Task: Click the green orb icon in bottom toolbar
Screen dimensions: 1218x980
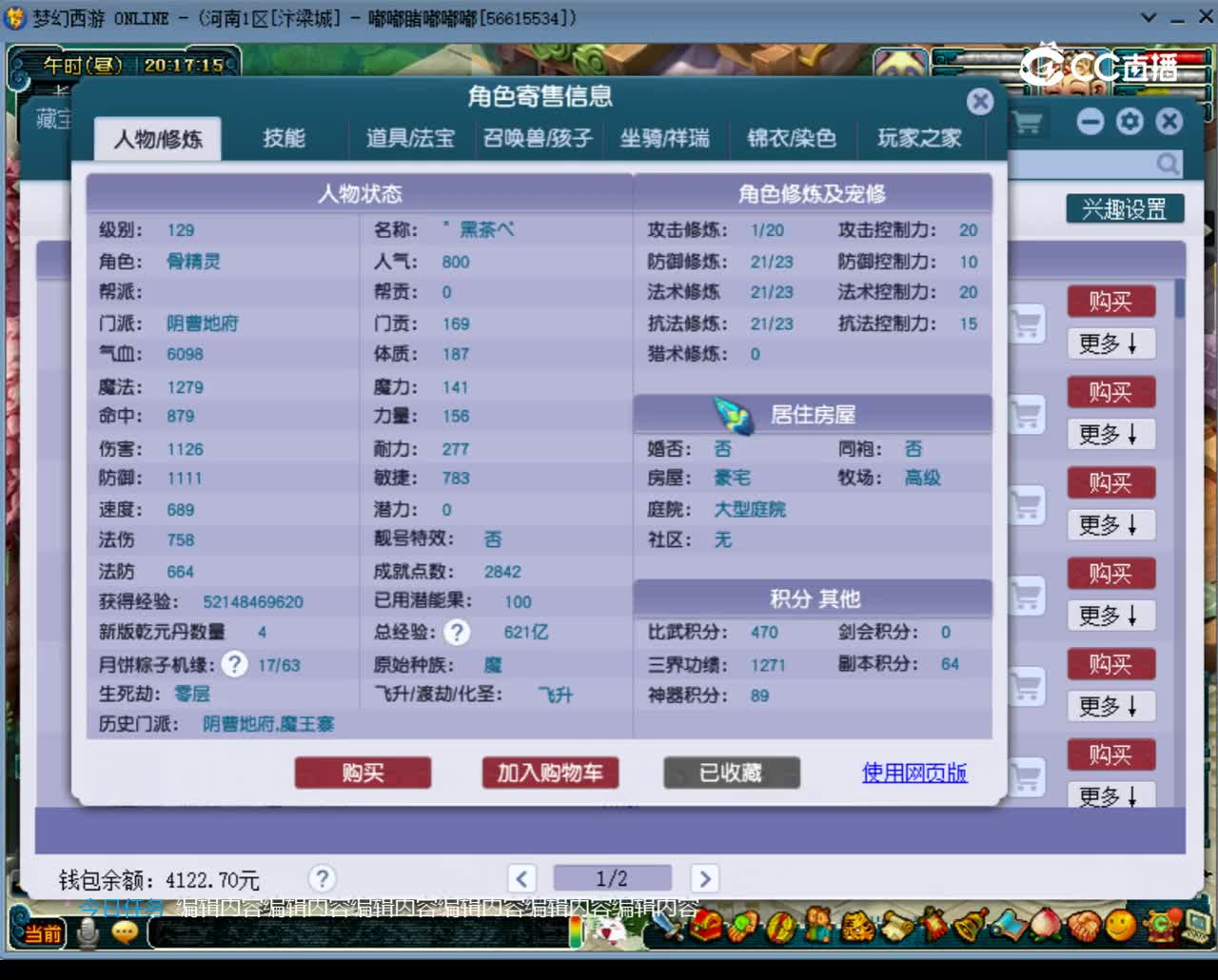Action: coord(742,926)
